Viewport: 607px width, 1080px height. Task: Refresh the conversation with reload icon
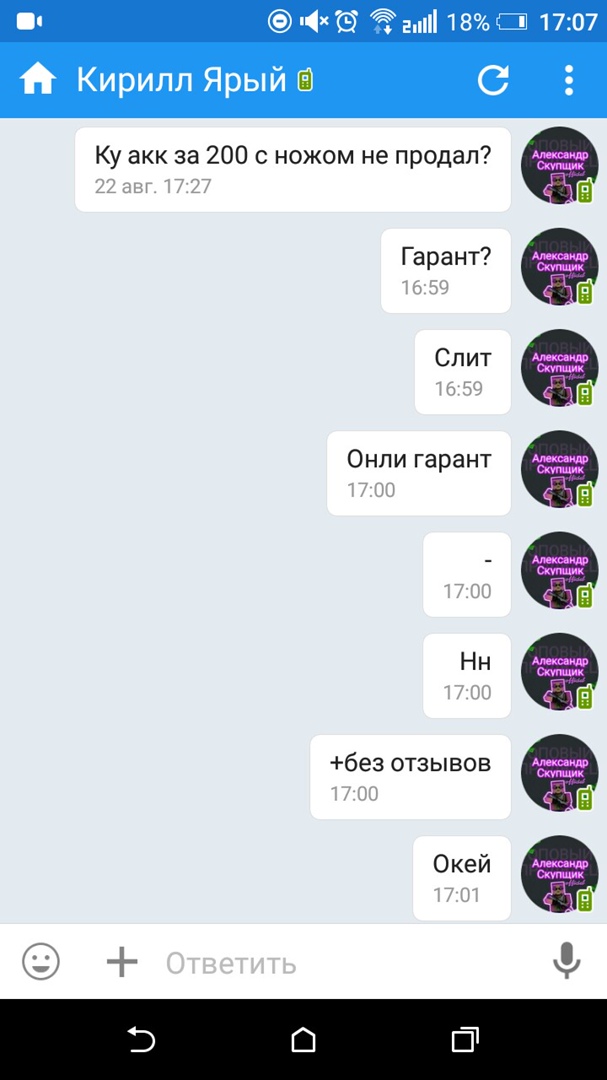coord(493,80)
